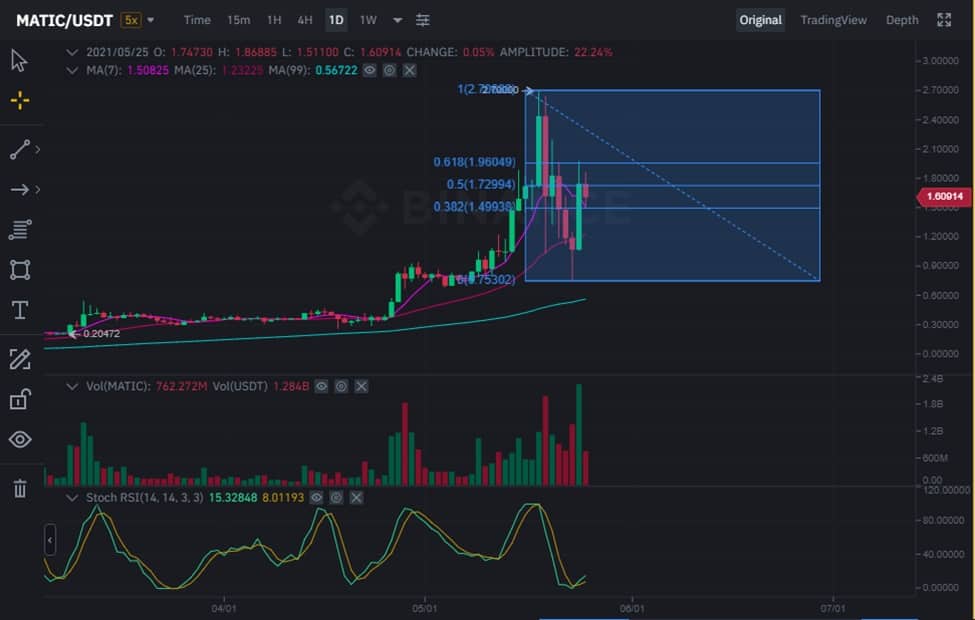
Task: Open volume indicator settings
Action: tap(341, 386)
